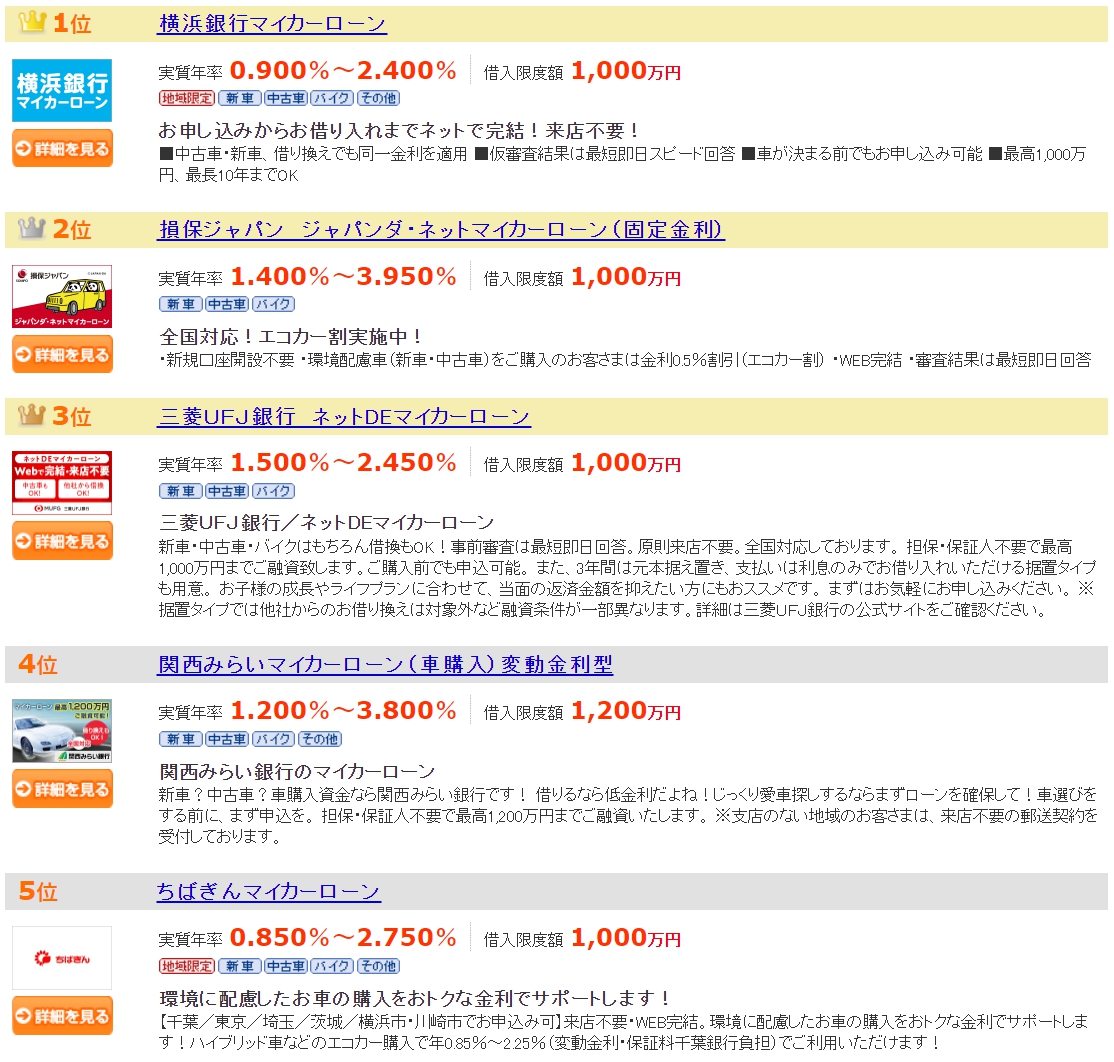Click the 関西みらい銀行 car banner image
This screenshot has height=1062, width=1114.
62,731
